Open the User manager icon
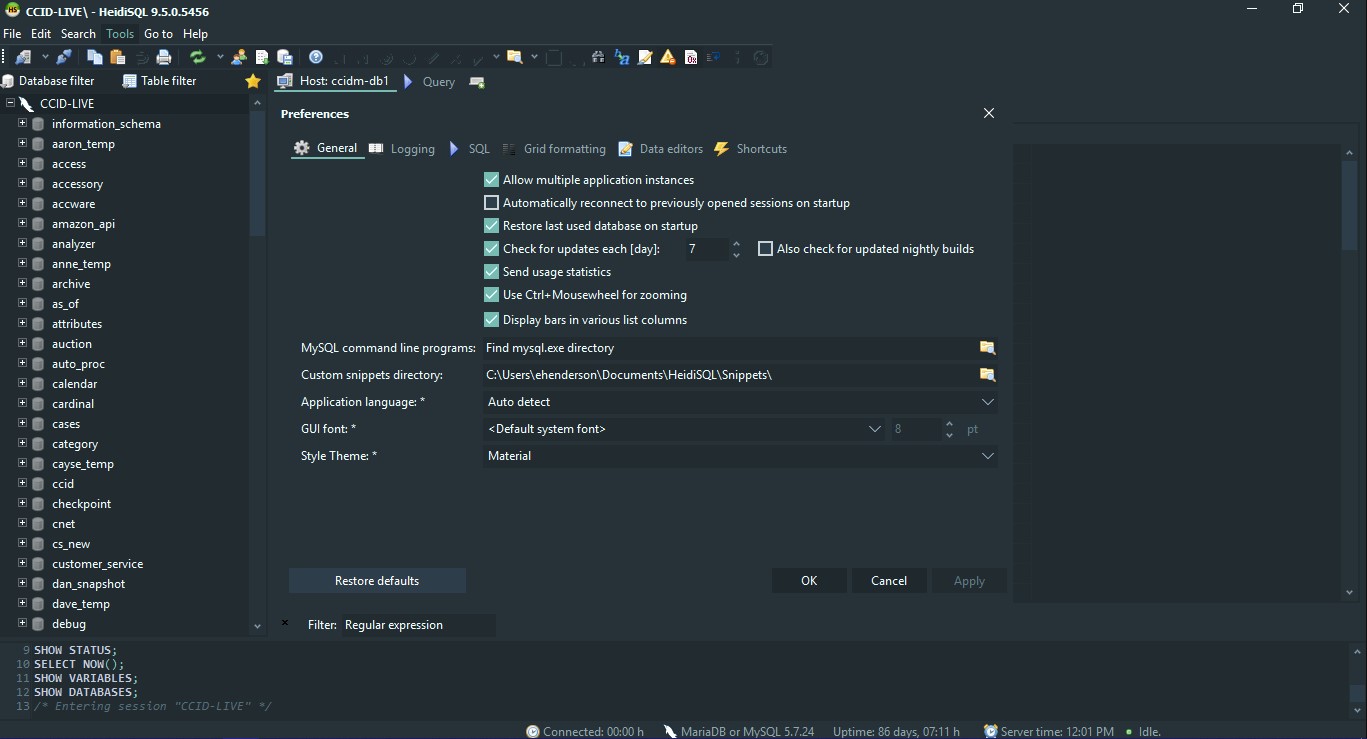This screenshot has height=739, width=1367. tap(239, 57)
